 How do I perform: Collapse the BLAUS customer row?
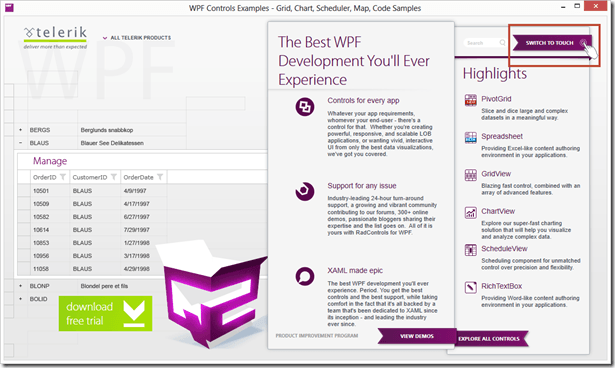20,143
